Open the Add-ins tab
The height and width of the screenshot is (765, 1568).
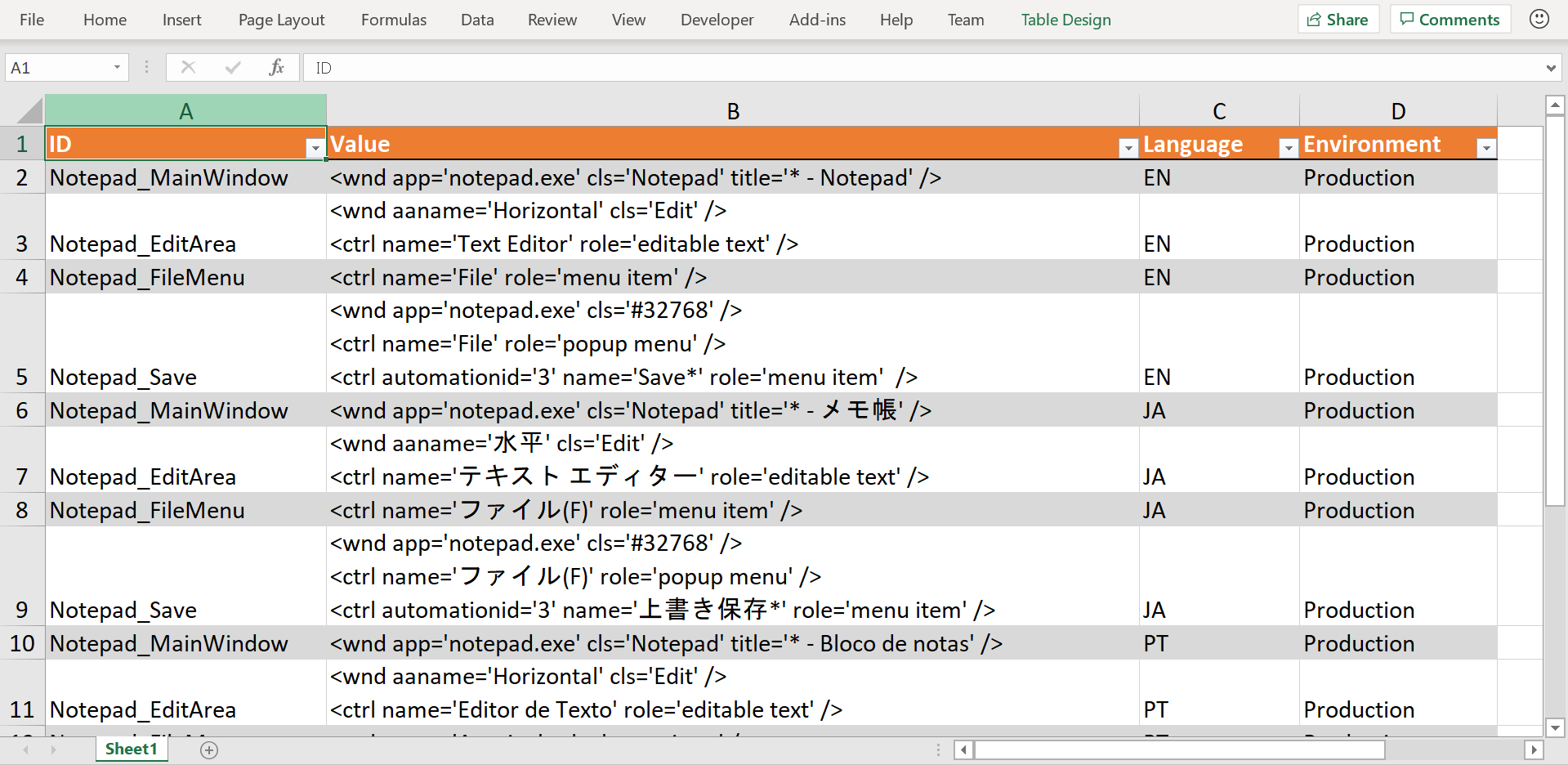point(817,20)
